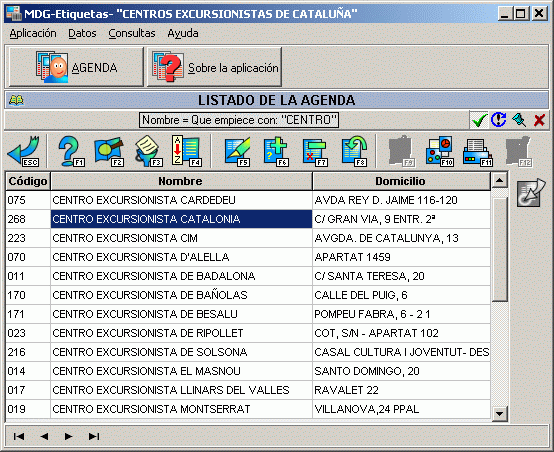554x452 pixels.
Task: Remove the filter with red X
Action: (539, 120)
